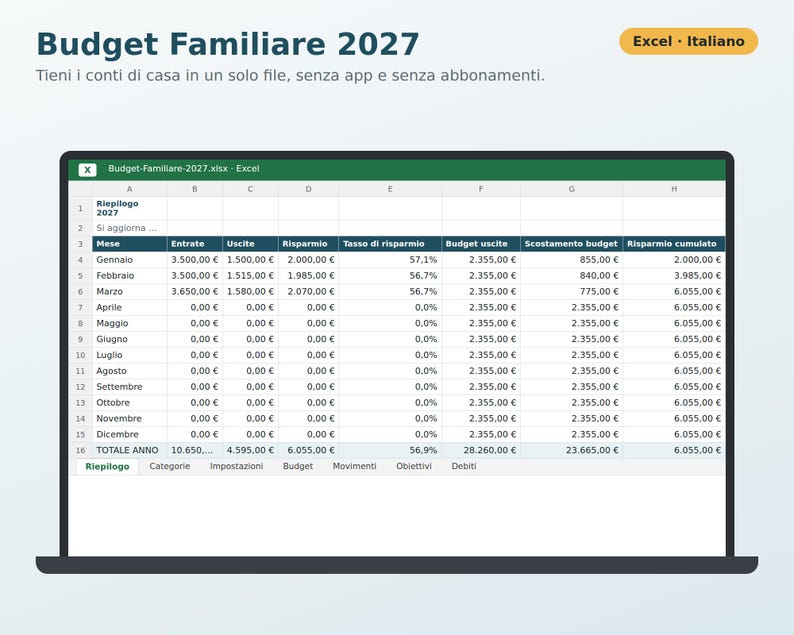Select the 'Gennaio' month cell

click(x=130, y=260)
